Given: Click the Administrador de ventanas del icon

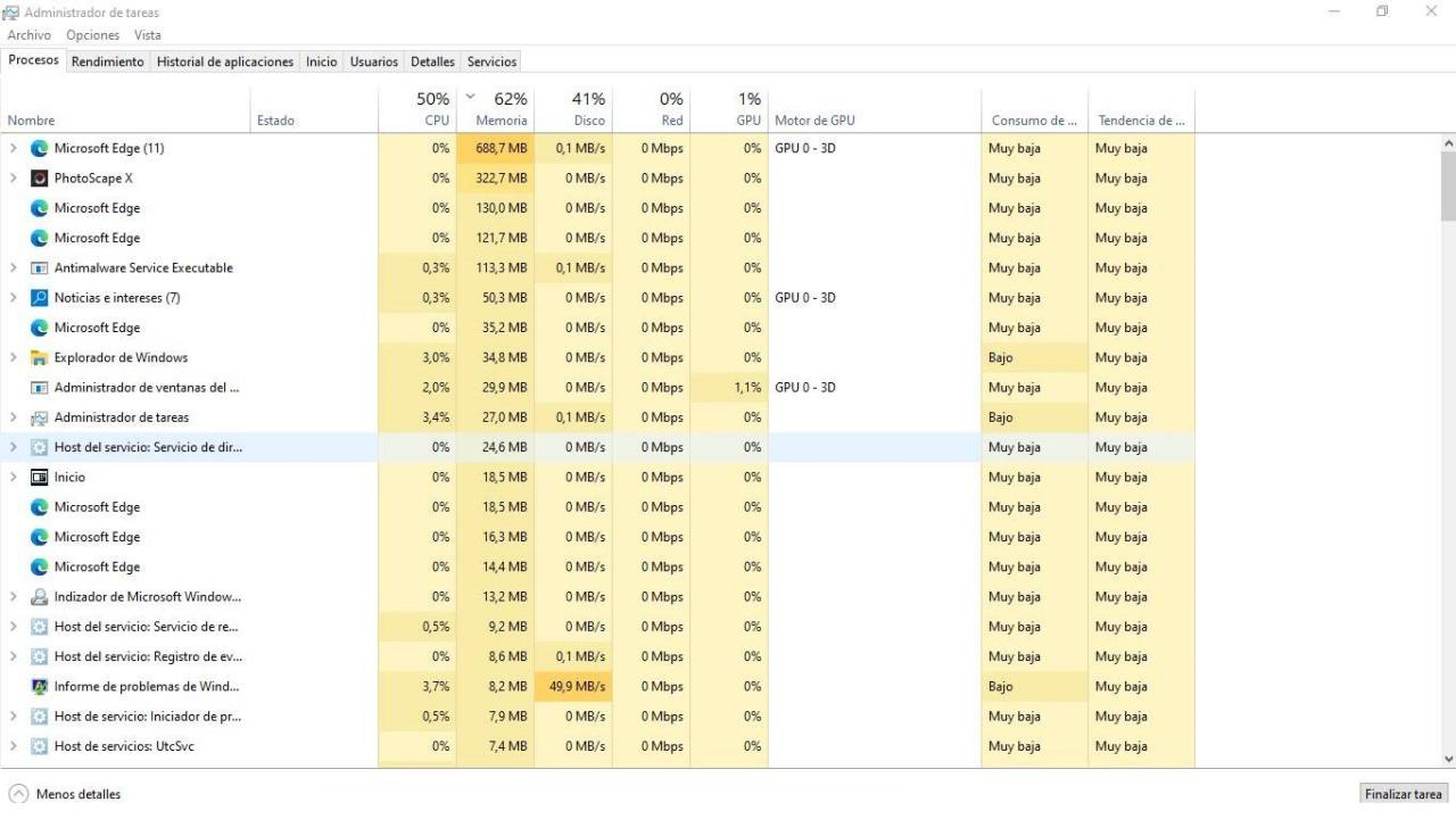Looking at the screenshot, I should (39, 388).
